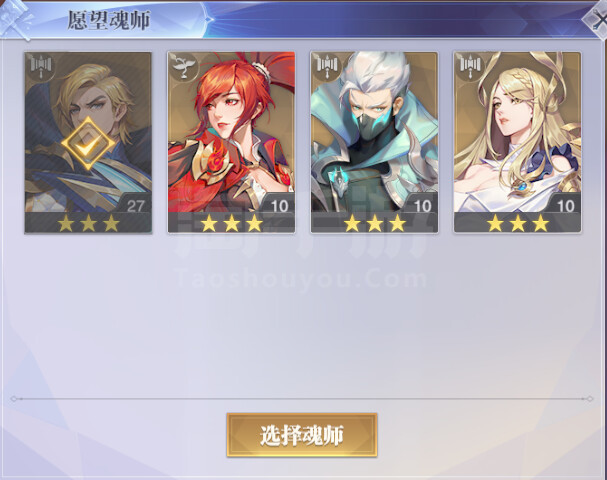The height and width of the screenshot is (480, 607).
Task: Click the 愿望魂师 title header
Action: pos(109,20)
